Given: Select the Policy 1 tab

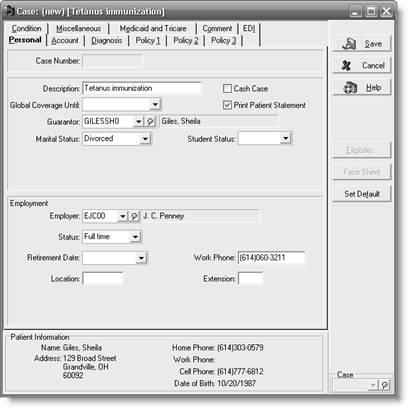Looking at the screenshot, I should (x=148, y=41).
